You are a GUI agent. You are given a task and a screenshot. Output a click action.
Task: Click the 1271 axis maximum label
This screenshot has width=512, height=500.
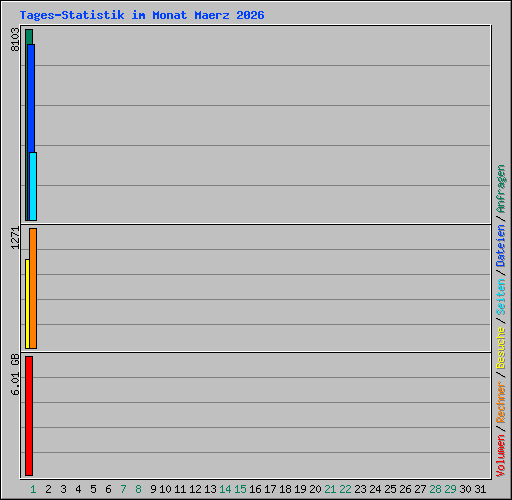tap(15, 238)
